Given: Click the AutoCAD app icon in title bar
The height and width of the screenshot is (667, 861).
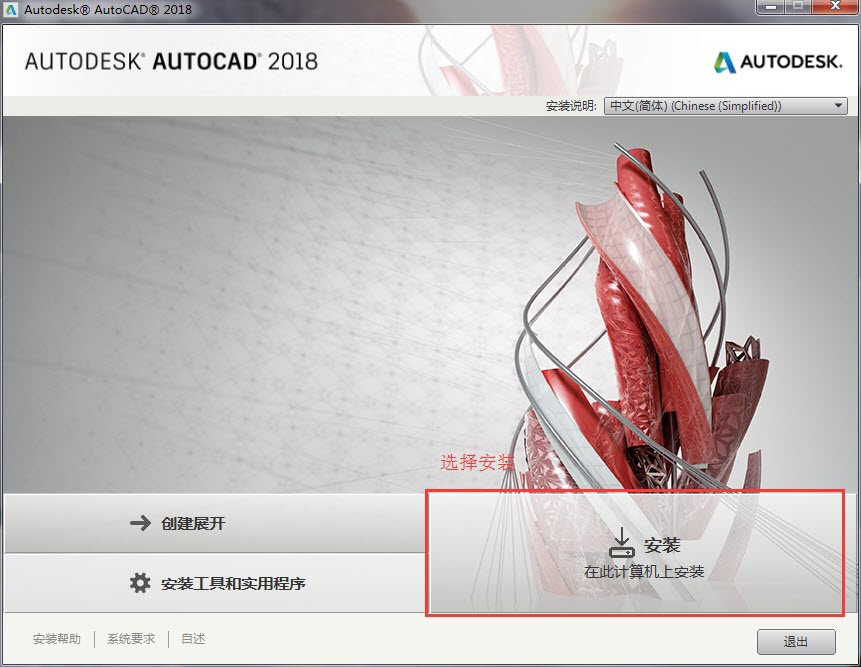Looking at the screenshot, I should coord(11,10).
